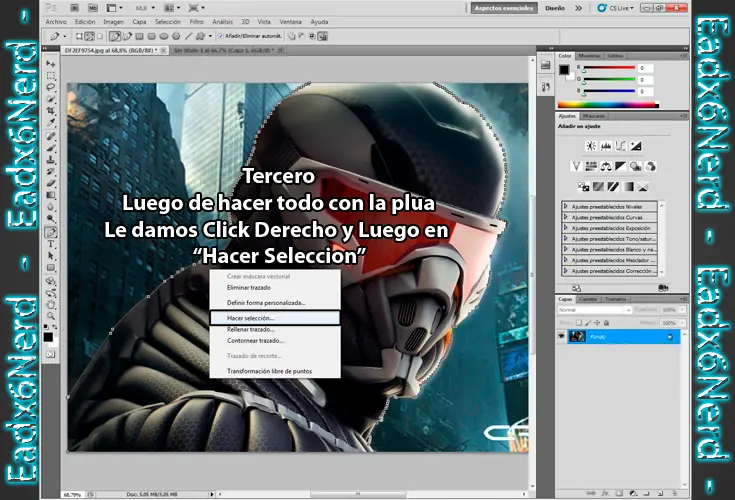This screenshot has height=500, width=735.
Task: Launch Bridge from the application bar
Action: pyautogui.click(x=74, y=8)
